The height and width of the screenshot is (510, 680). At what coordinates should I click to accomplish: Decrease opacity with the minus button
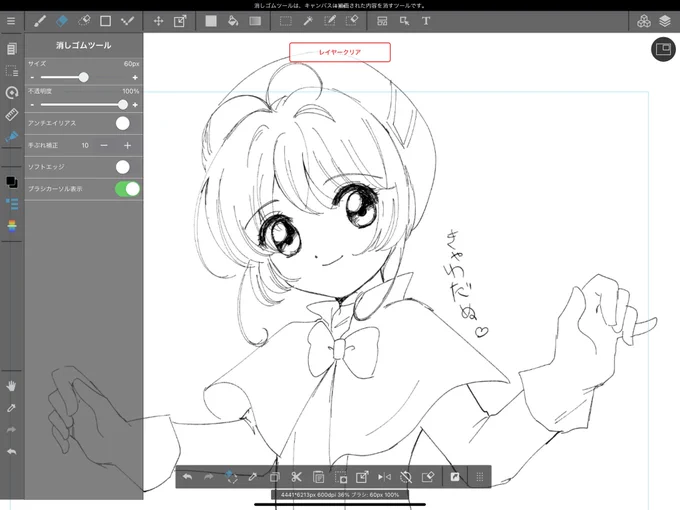pyautogui.click(x=32, y=105)
